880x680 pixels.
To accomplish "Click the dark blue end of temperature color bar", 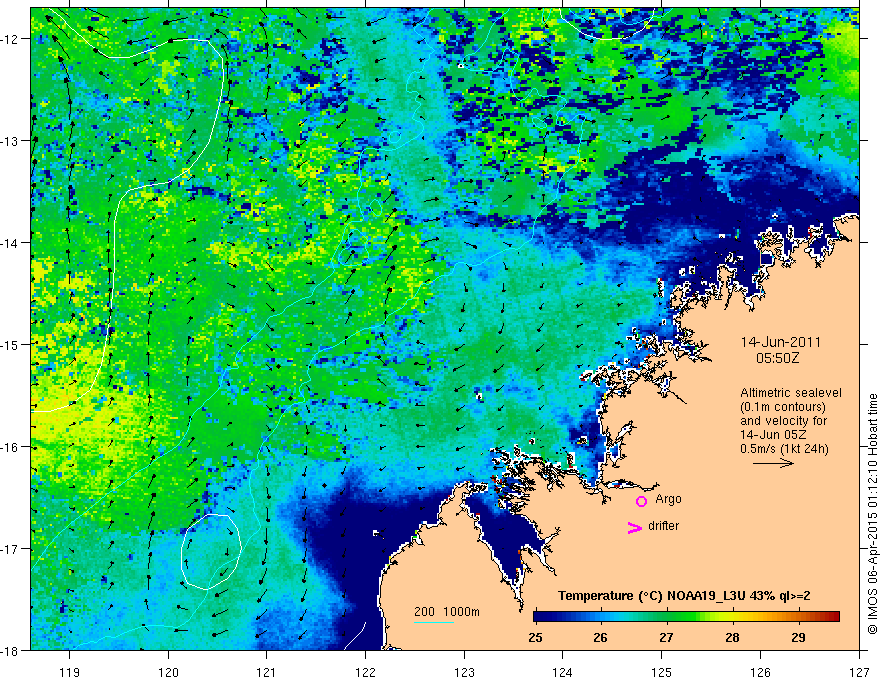I will pos(540,617).
